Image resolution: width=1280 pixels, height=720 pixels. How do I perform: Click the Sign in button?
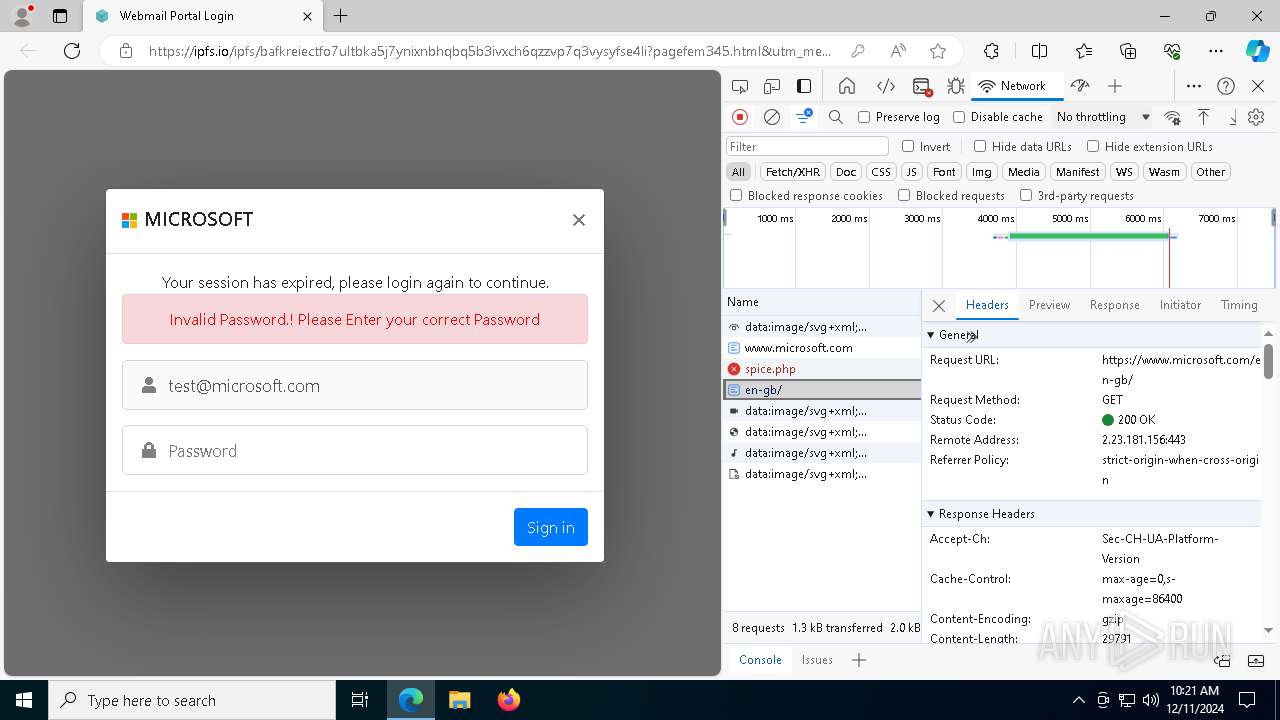tap(551, 527)
